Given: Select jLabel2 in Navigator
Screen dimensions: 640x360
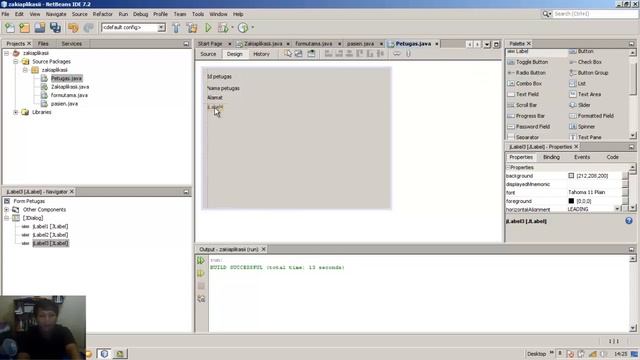Looking at the screenshot, I should click(x=50, y=235).
